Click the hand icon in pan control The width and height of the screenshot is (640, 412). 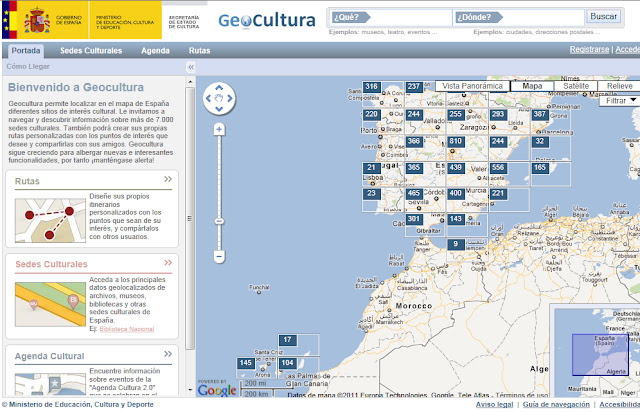click(219, 98)
